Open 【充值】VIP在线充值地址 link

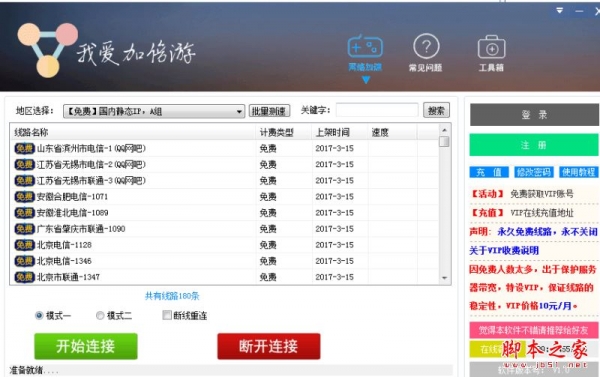pos(522,213)
